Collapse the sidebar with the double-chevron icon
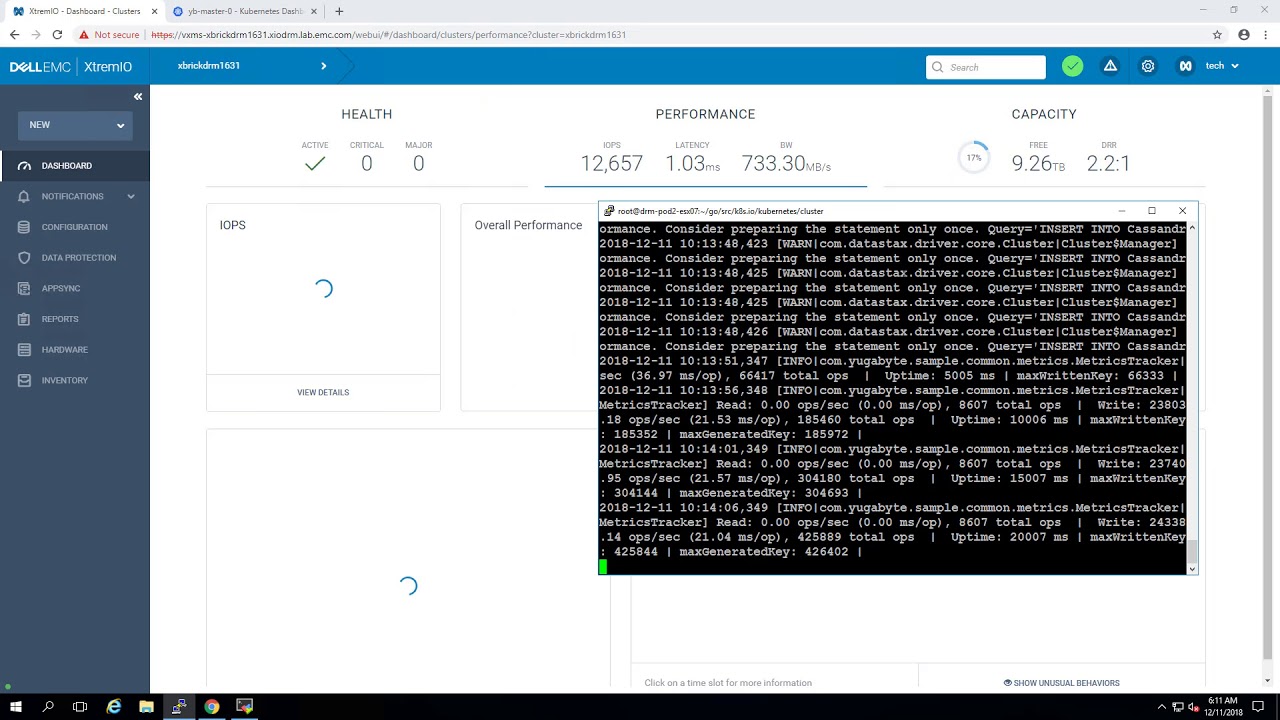Viewport: 1280px width, 720px height. (138, 97)
